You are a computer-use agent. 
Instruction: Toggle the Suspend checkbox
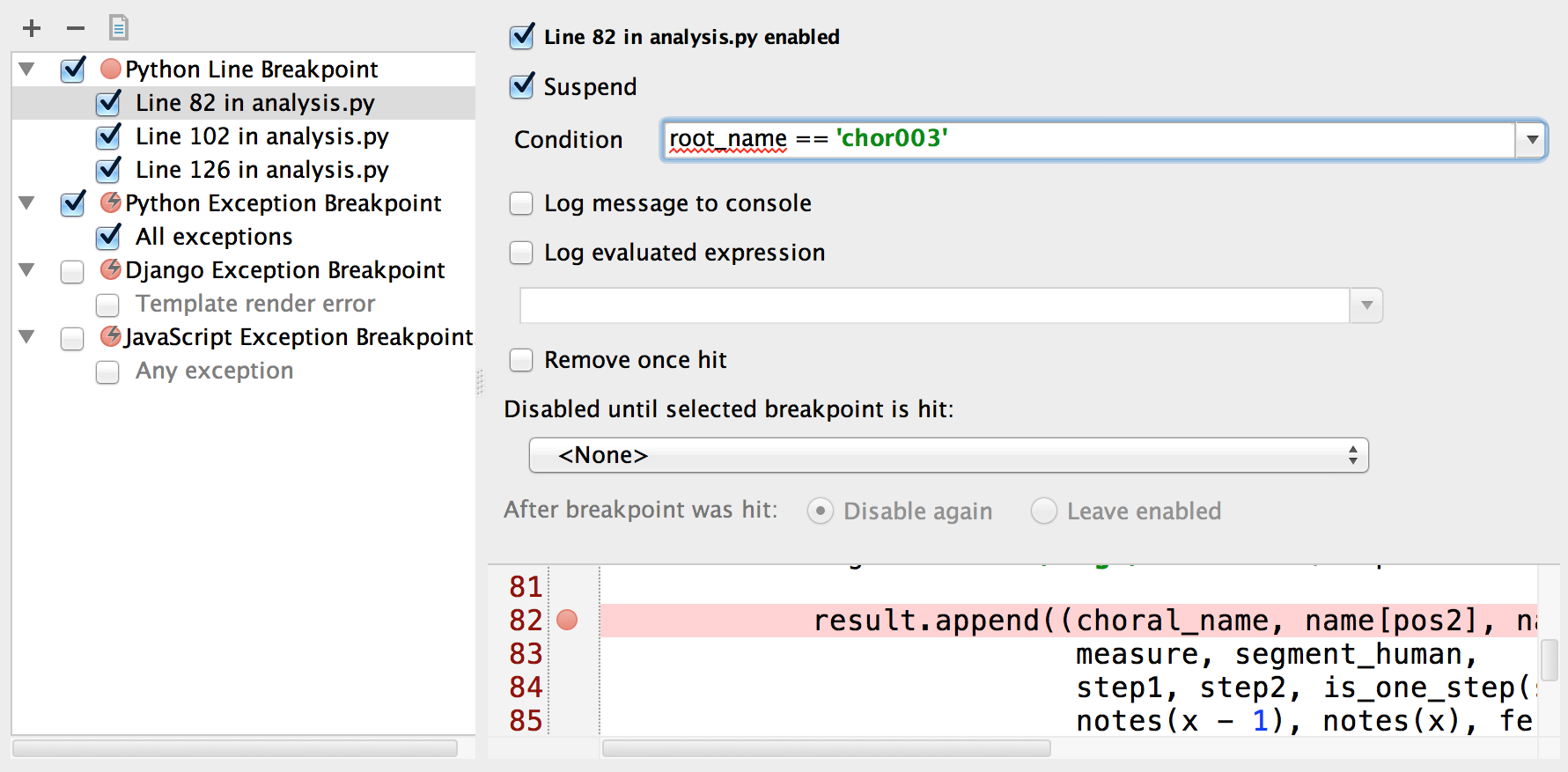pyautogui.click(x=522, y=85)
